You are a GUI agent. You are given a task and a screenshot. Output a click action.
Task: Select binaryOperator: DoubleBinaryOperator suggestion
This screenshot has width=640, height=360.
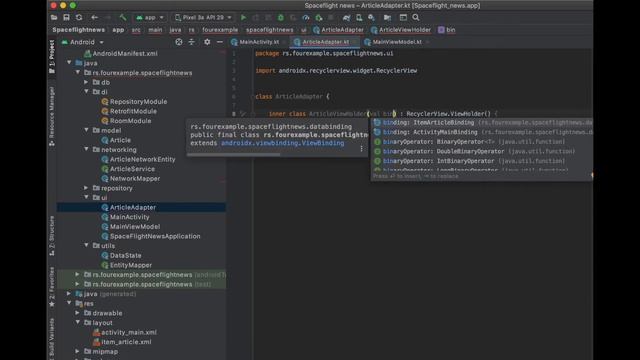482,151
